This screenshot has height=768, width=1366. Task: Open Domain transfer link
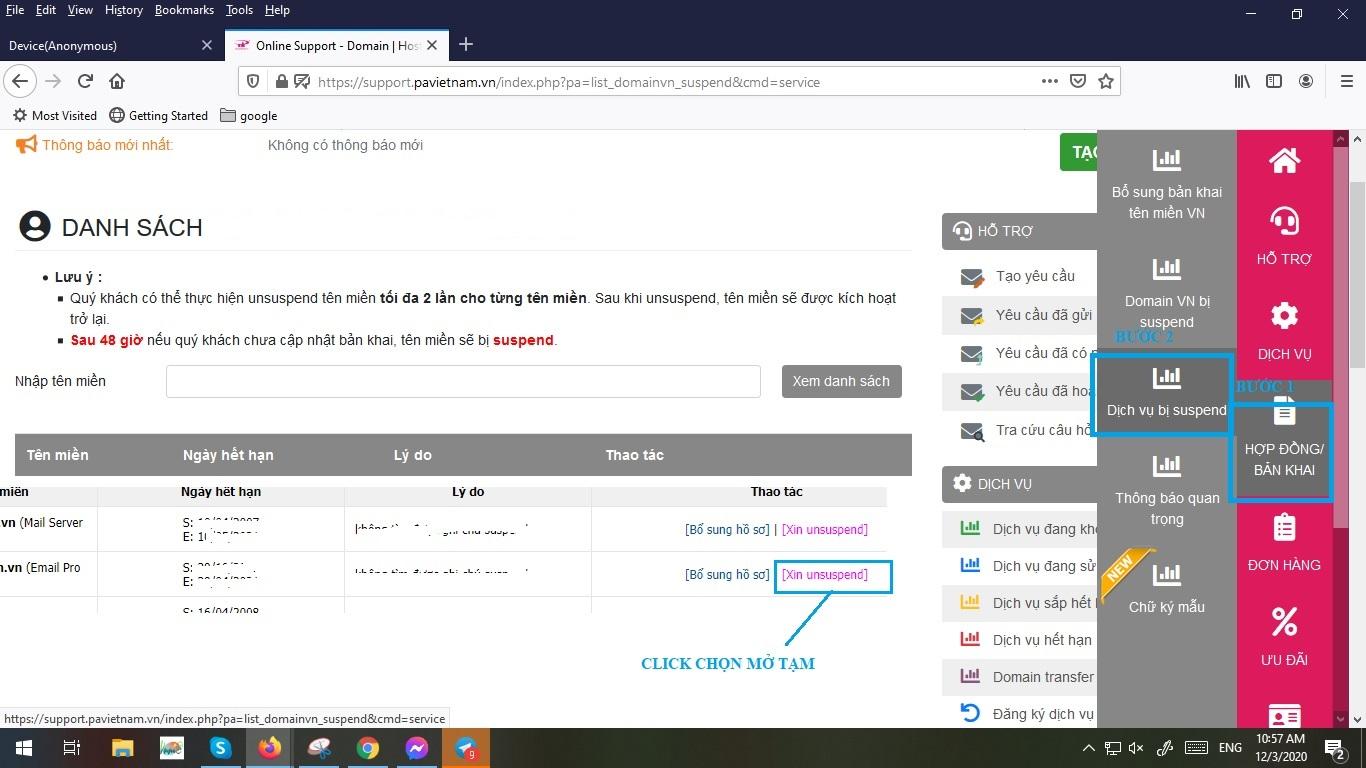click(x=1043, y=677)
